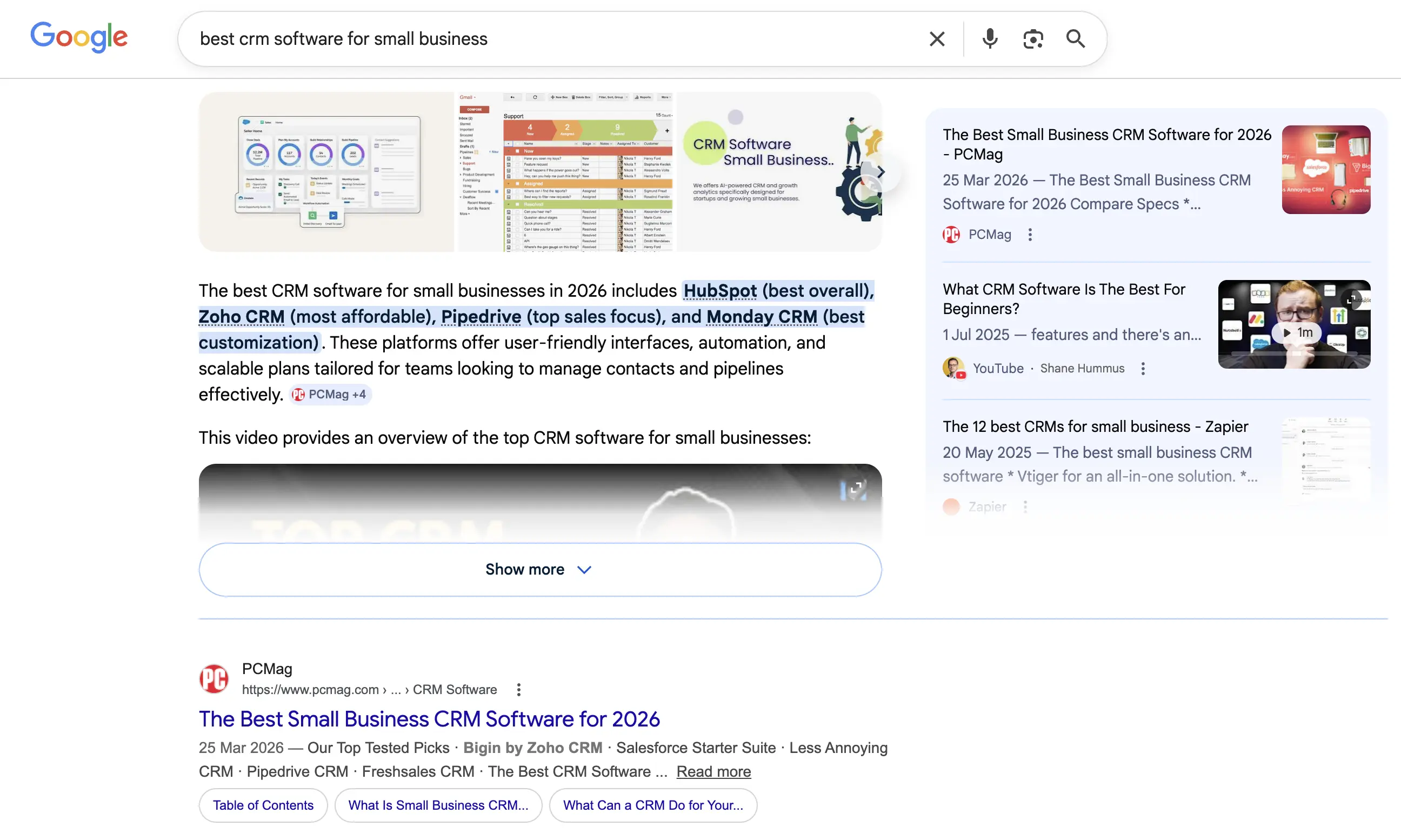Follow the Pipedrive link in the overview
Viewport: 1401px width, 840px height.
(x=481, y=317)
